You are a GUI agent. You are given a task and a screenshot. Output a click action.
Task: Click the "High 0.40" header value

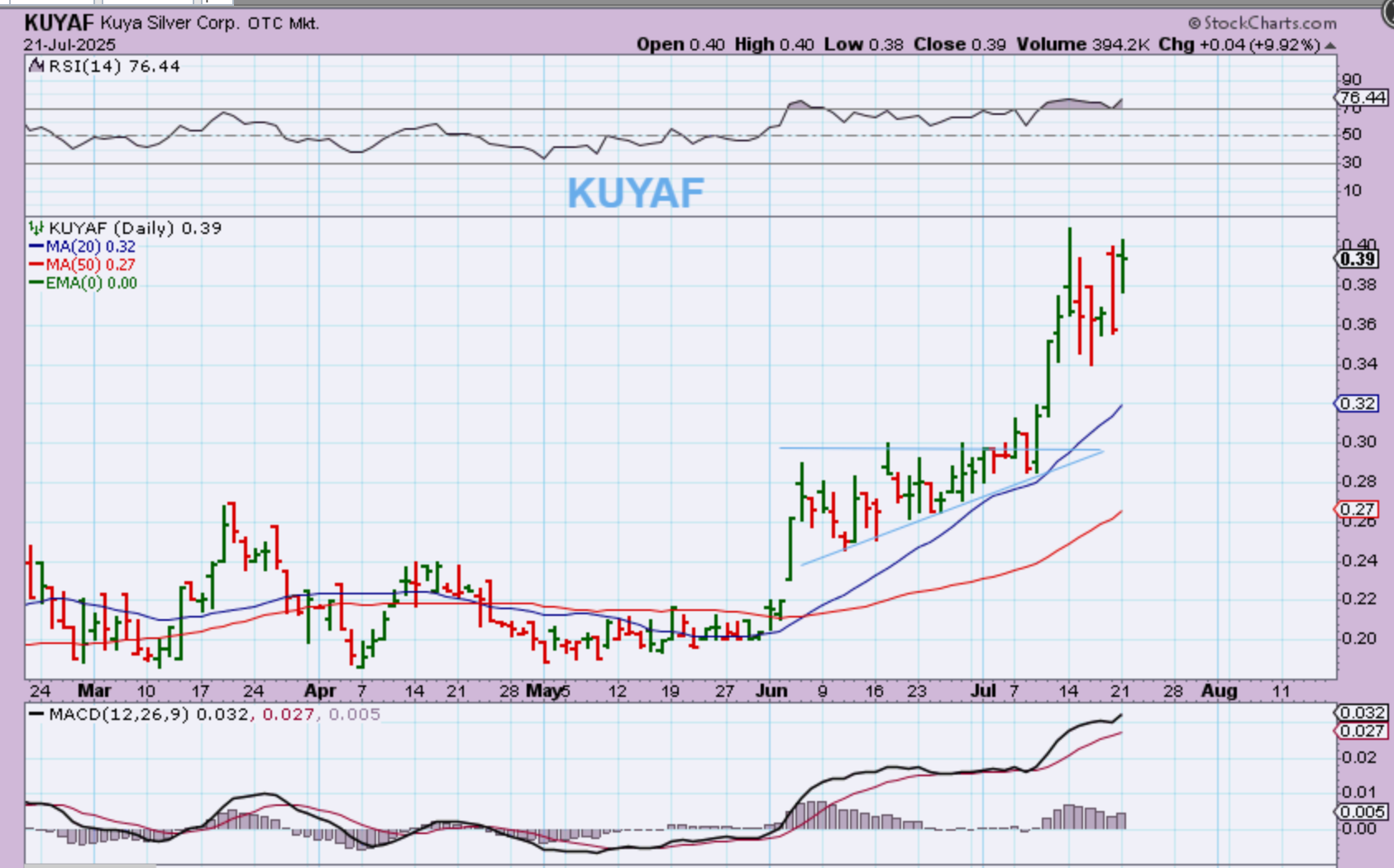pos(774,45)
